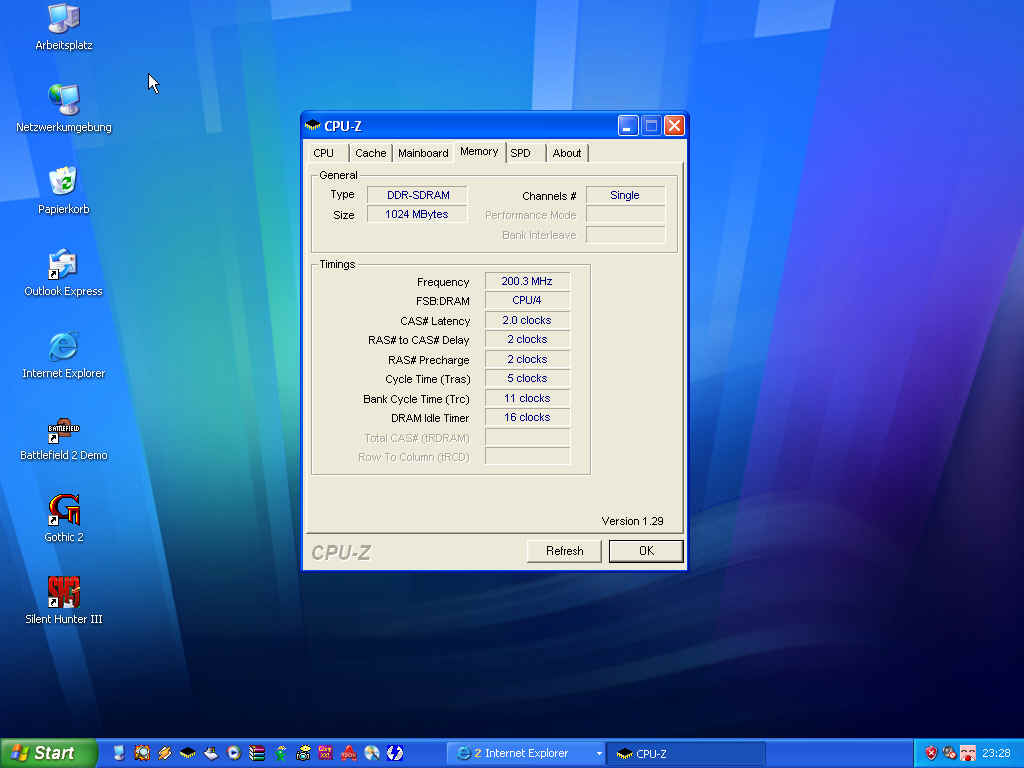Click the magnifier picture quick launch icon

pyautogui.click(x=142, y=753)
